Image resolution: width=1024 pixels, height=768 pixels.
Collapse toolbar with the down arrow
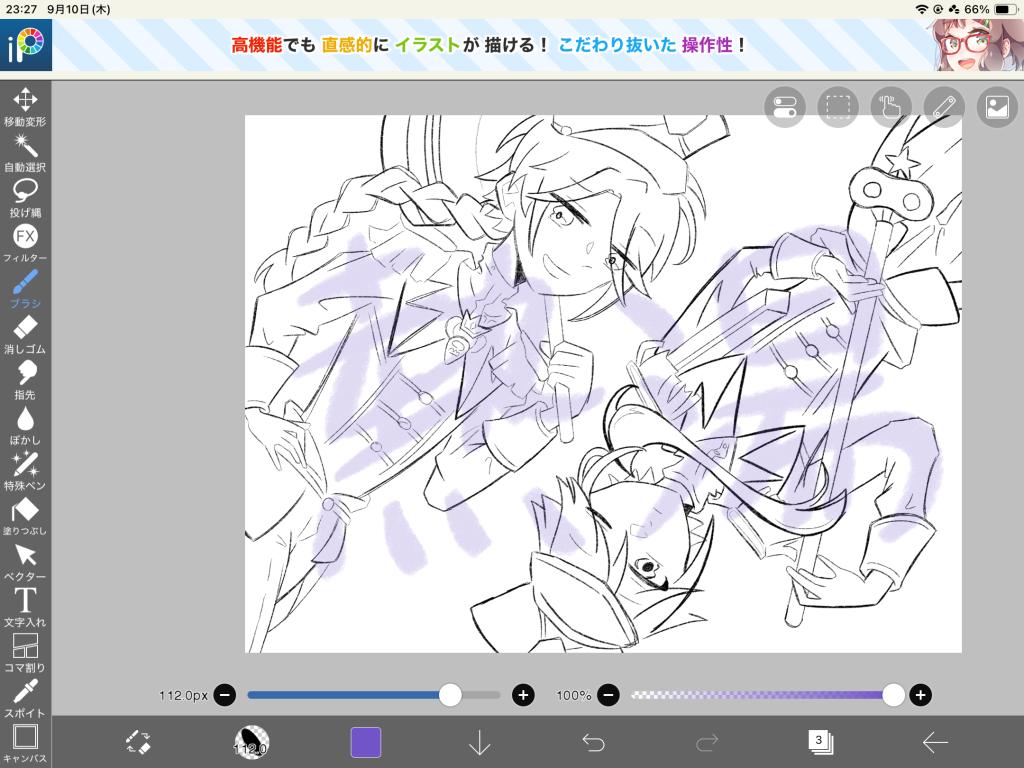click(x=479, y=743)
